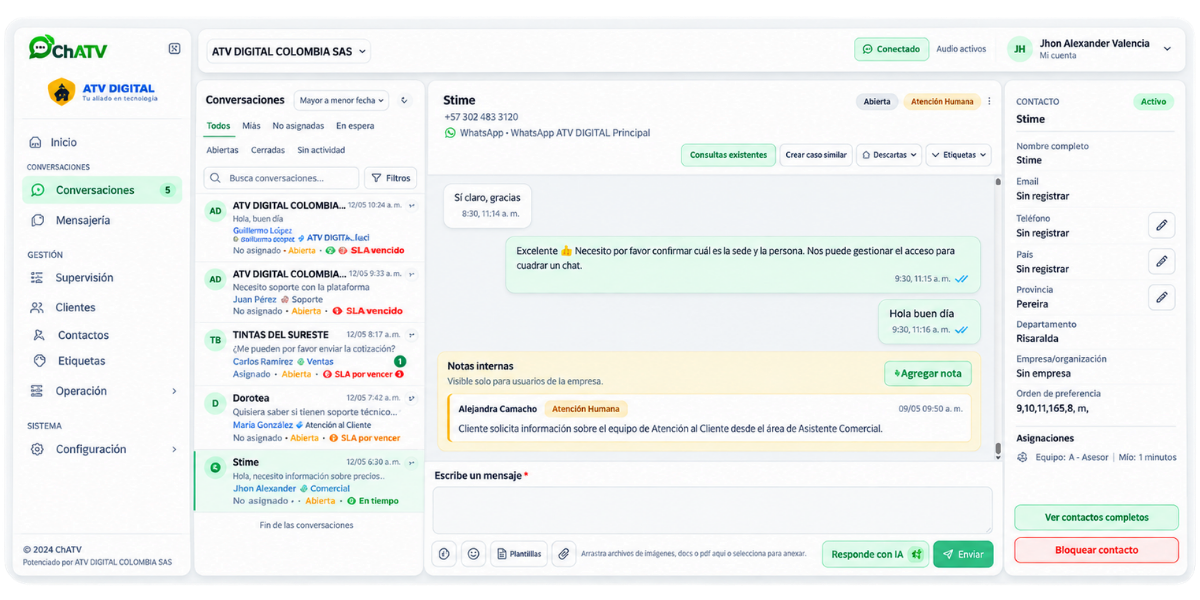Switch to the Mías tab
Viewport: 1200px width, 600px height.
251,126
